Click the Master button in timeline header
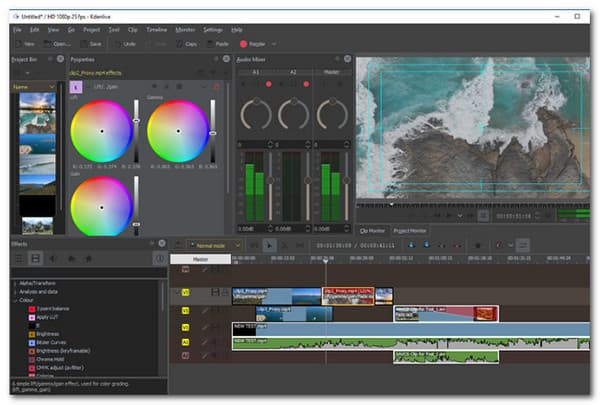This screenshot has height=405, width=600. pyautogui.click(x=200, y=259)
